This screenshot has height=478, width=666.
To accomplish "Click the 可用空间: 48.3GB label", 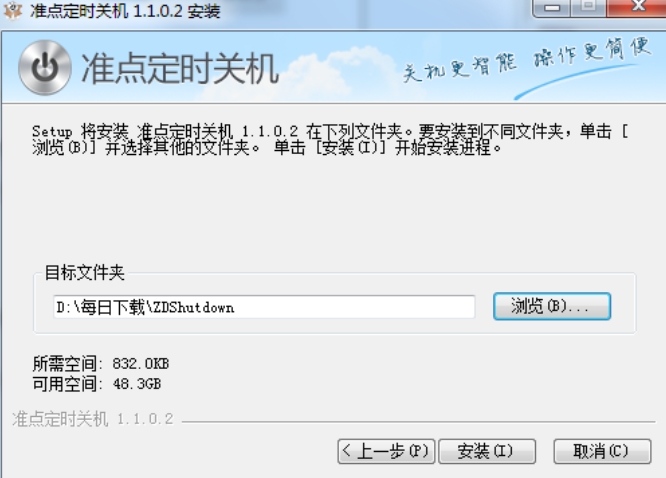I will click(97, 384).
